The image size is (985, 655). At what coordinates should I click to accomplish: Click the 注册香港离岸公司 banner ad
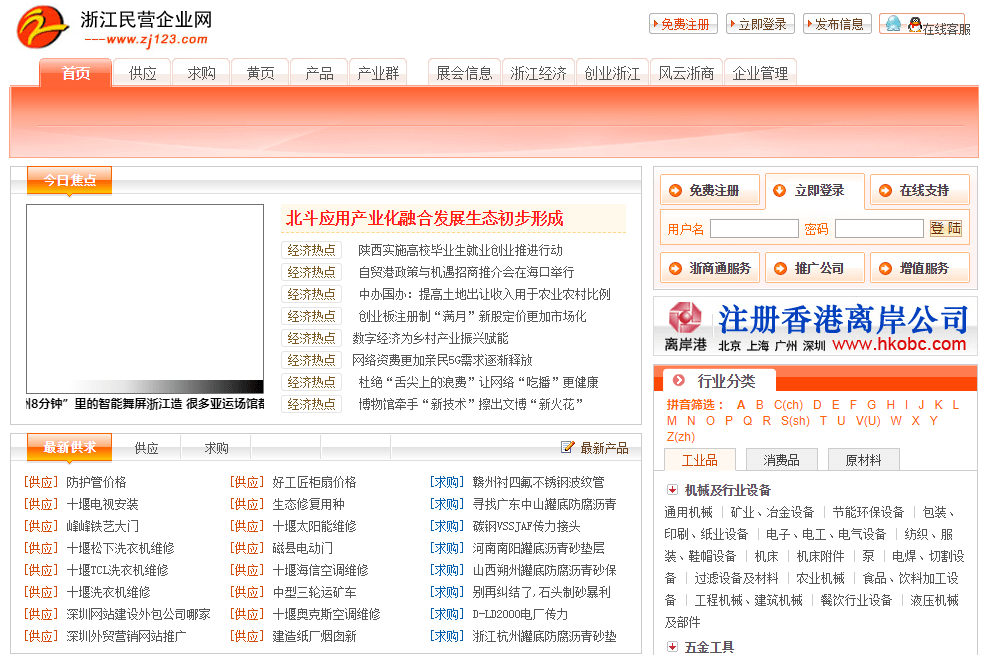(815, 326)
